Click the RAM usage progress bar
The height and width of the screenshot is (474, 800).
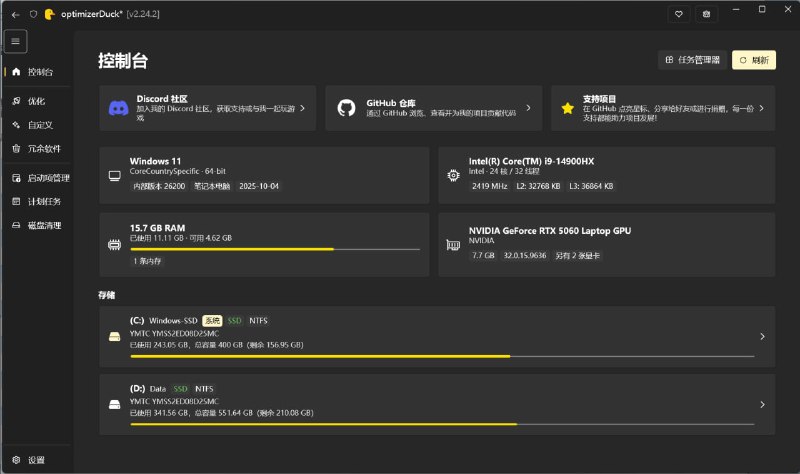(x=275, y=250)
